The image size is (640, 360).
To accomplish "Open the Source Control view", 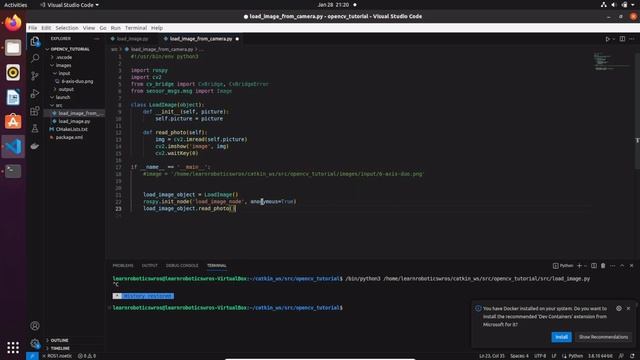I will pyautogui.click(x=35, y=76).
